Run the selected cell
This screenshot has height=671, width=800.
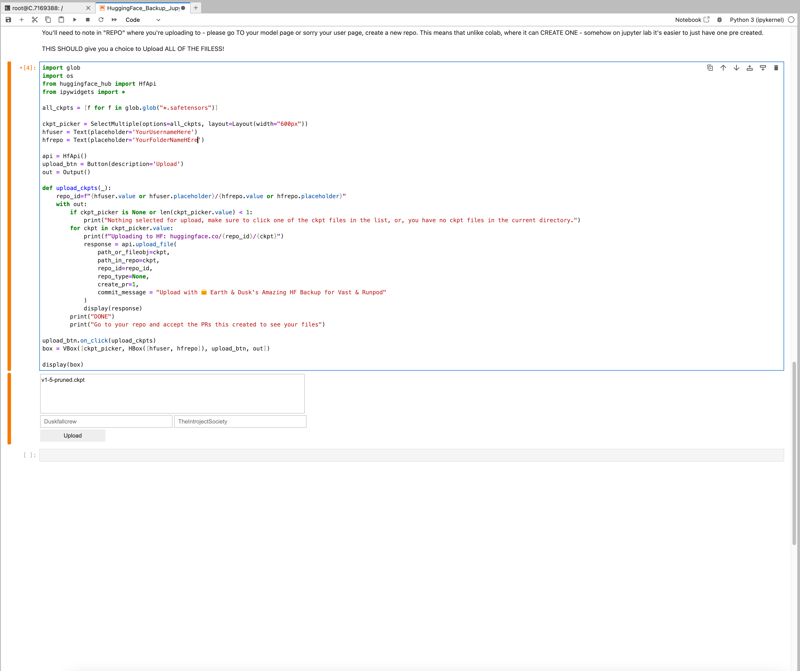click(74, 20)
